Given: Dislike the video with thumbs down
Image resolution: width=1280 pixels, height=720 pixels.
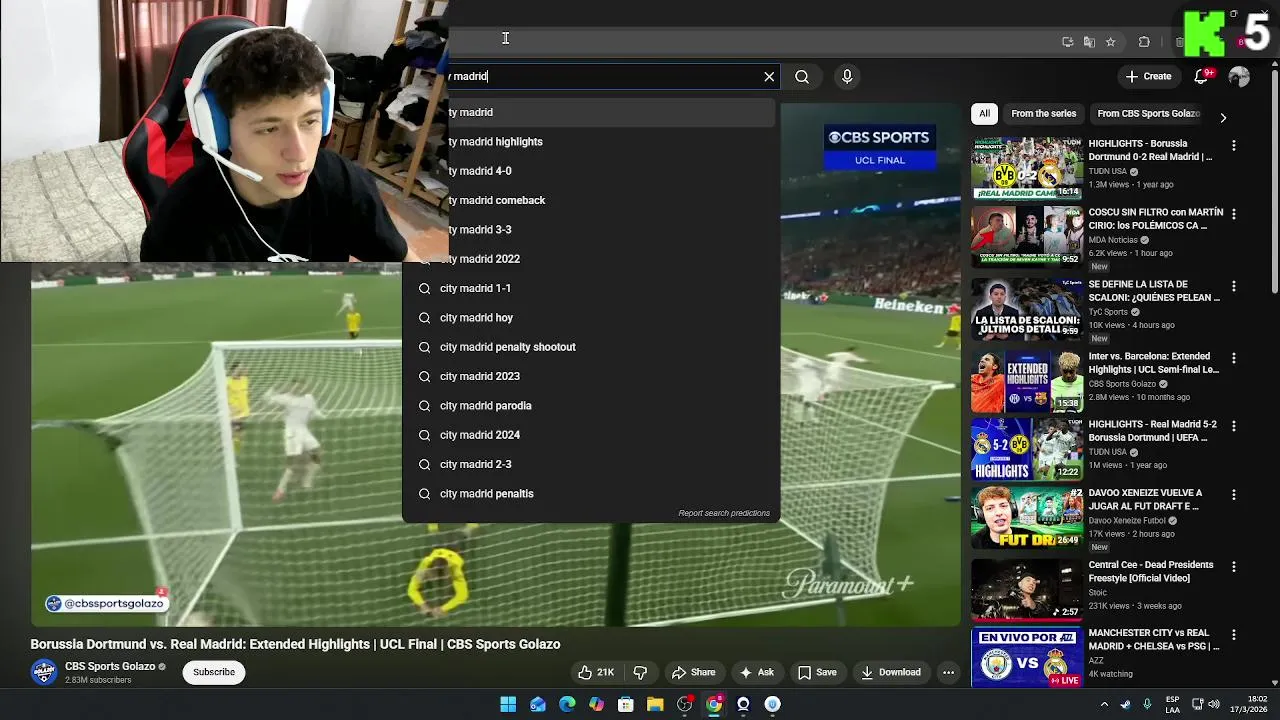Looking at the screenshot, I should tap(641, 672).
